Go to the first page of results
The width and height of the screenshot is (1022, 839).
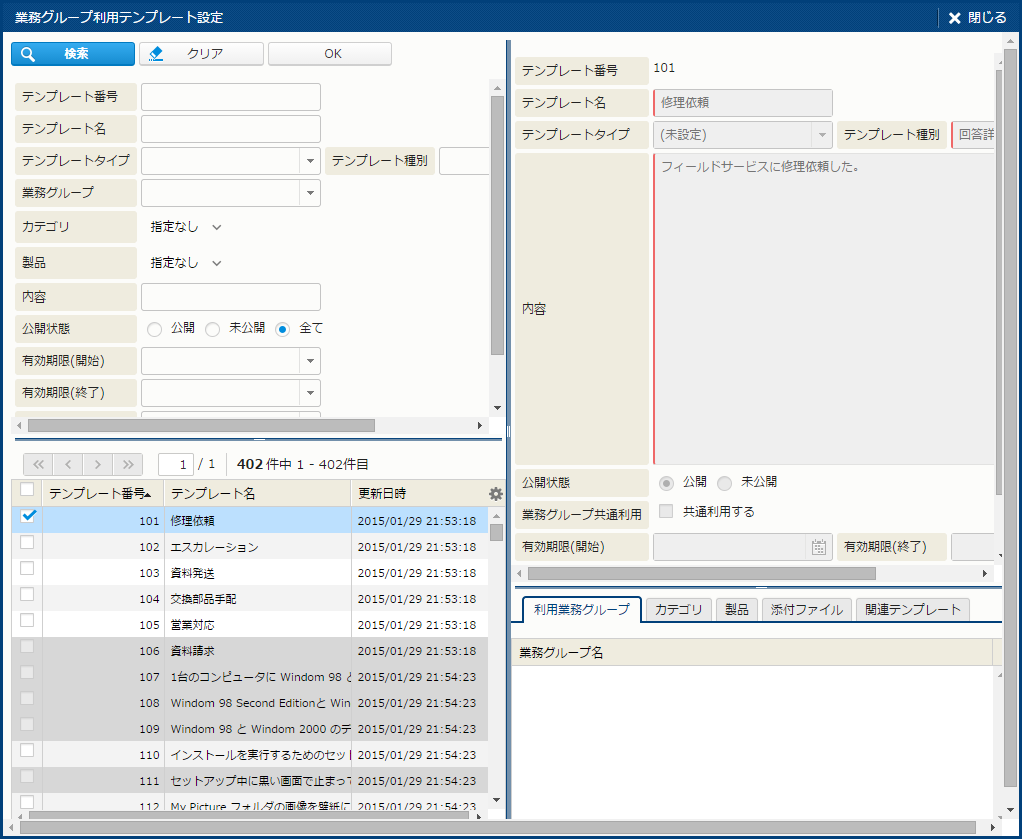coord(38,464)
